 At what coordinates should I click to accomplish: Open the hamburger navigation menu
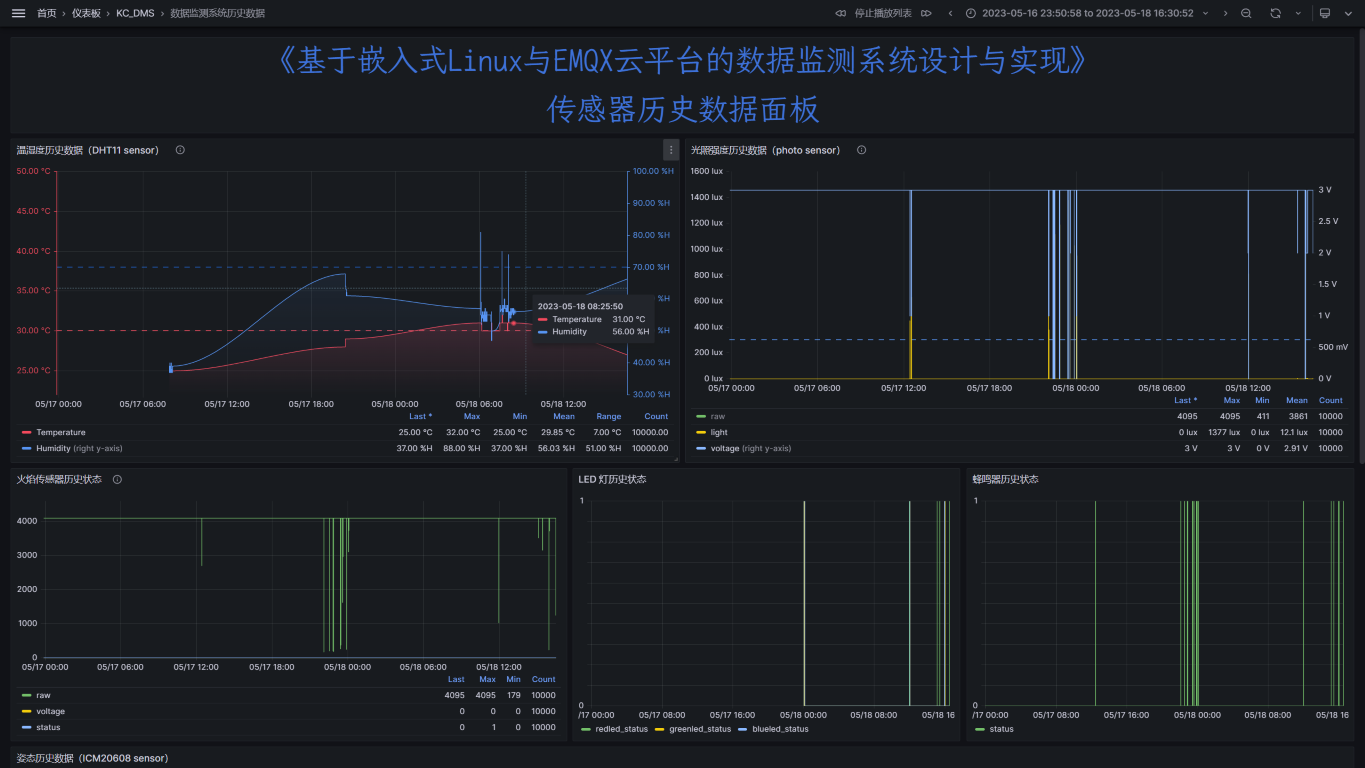pyautogui.click(x=18, y=13)
